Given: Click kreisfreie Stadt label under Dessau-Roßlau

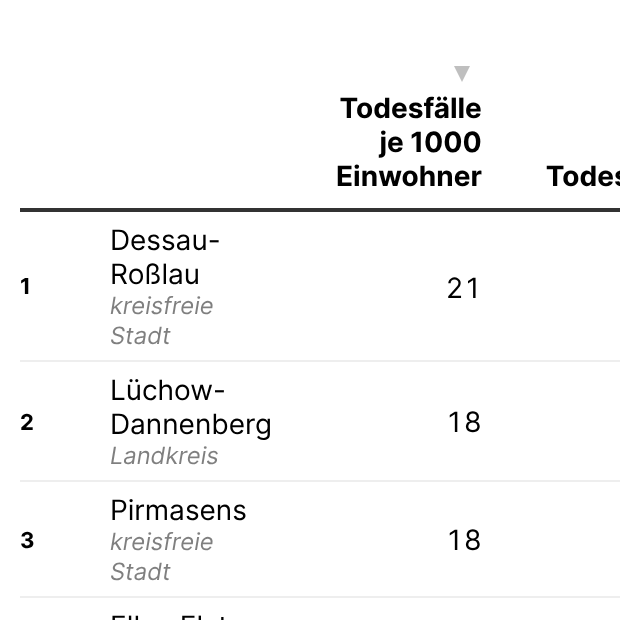Looking at the screenshot, I should pos(162,321).
